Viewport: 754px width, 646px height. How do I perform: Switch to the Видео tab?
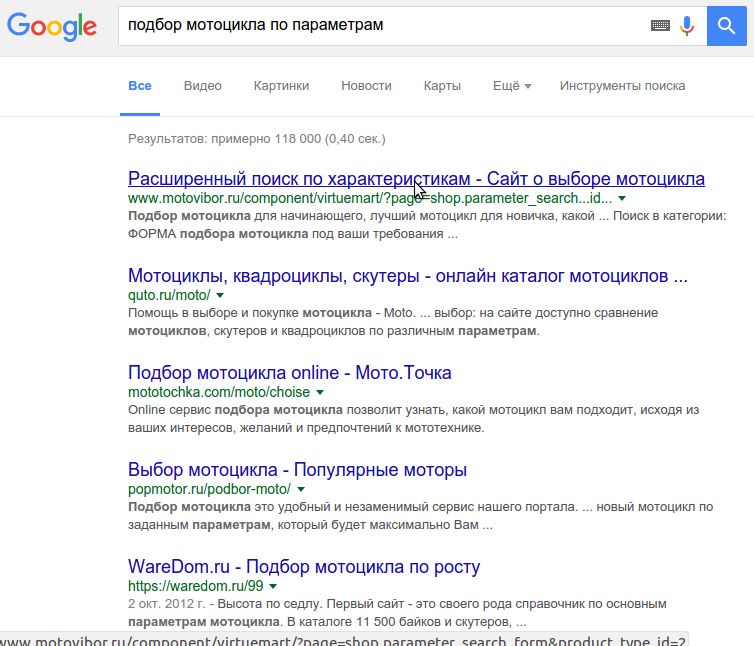(x=202, y=86)
